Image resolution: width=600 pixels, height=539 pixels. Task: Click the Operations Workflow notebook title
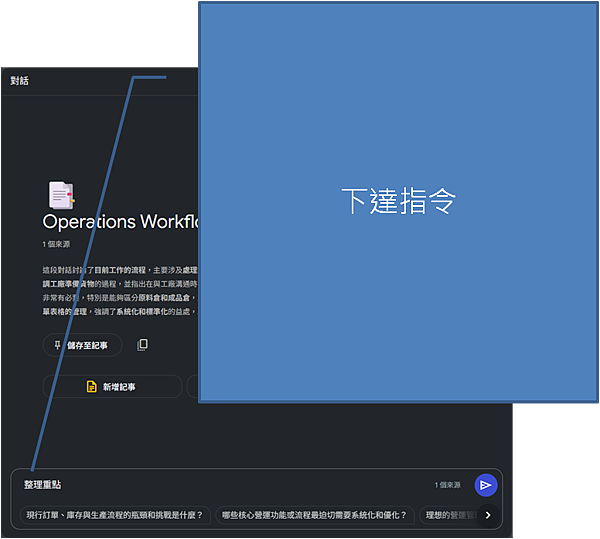121,222
